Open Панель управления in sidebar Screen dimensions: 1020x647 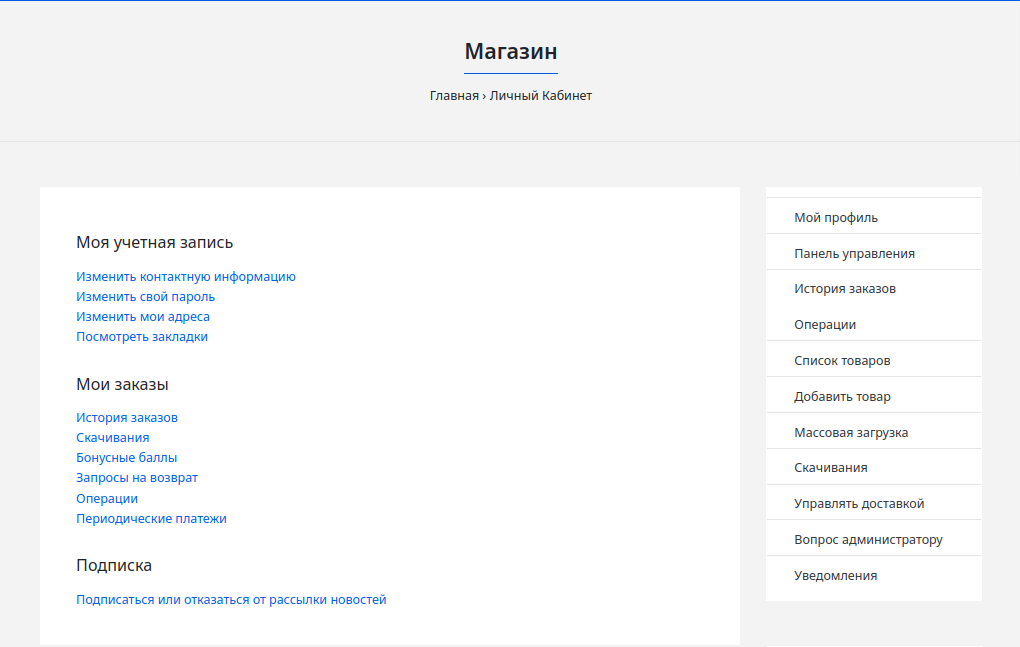click(854, 253)
